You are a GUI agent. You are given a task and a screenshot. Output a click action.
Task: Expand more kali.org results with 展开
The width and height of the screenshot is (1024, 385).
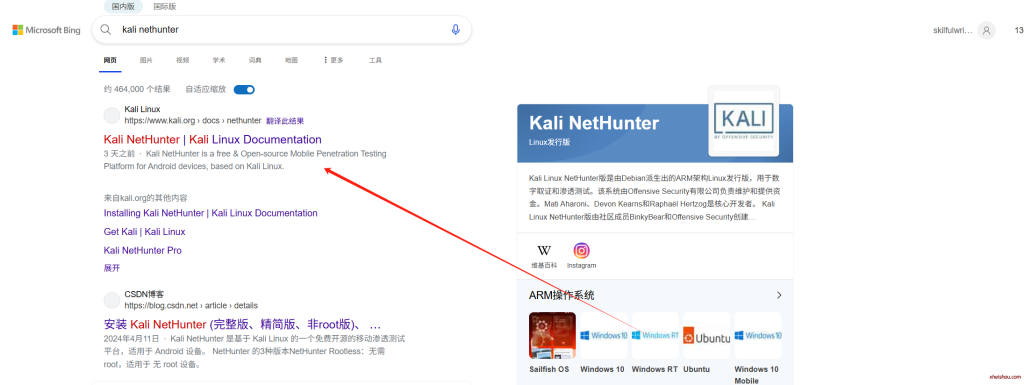[x=112, y=268]
